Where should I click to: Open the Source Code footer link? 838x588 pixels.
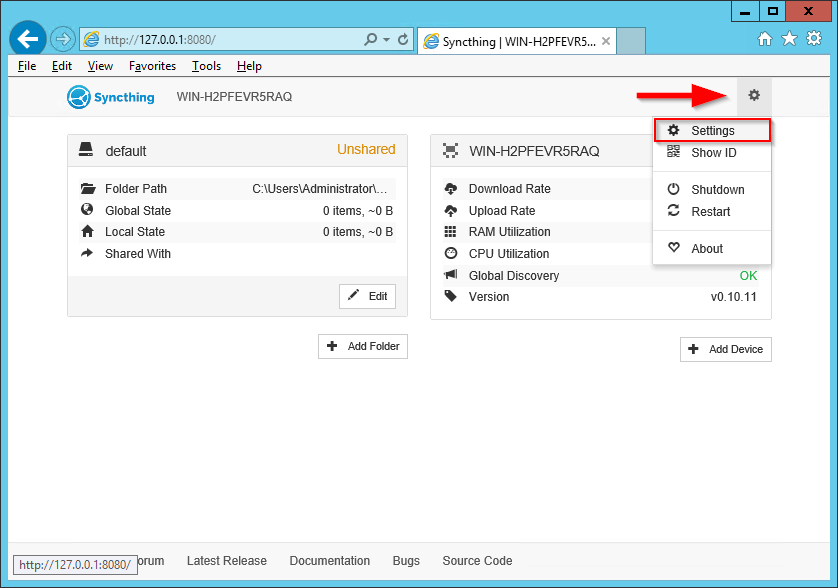[477, 561]
